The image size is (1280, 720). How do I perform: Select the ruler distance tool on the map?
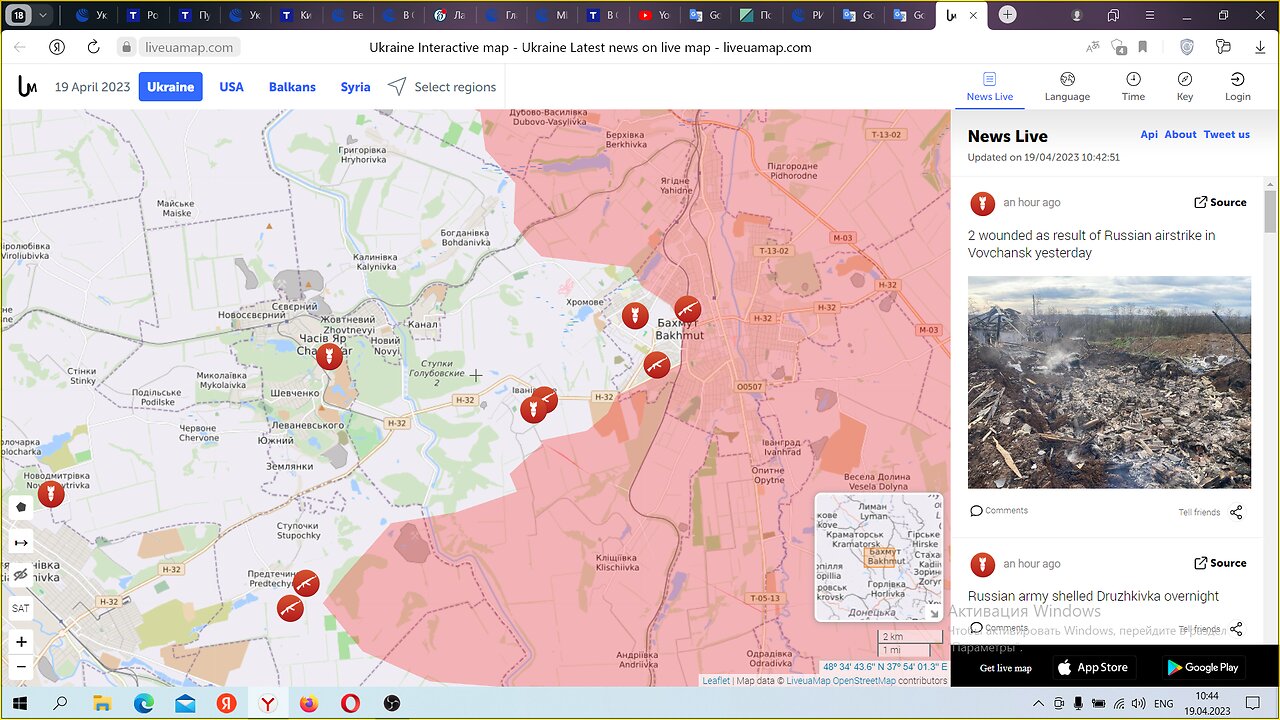tap(21, 541)
